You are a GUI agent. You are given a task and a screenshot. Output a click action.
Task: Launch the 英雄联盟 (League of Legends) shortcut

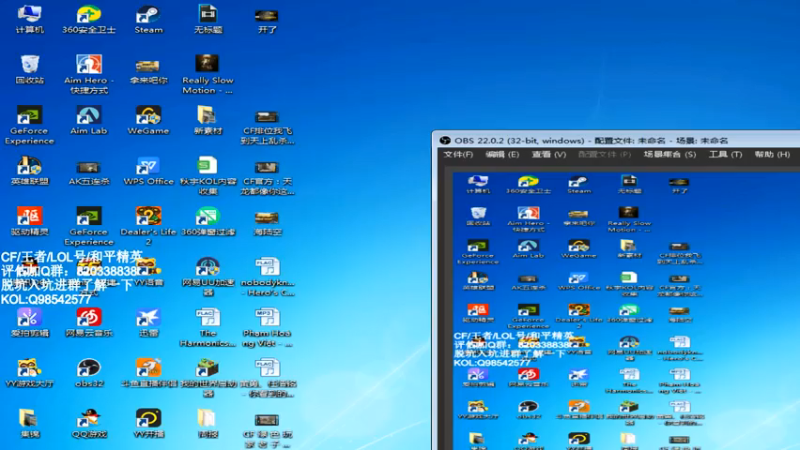point(29,171)
